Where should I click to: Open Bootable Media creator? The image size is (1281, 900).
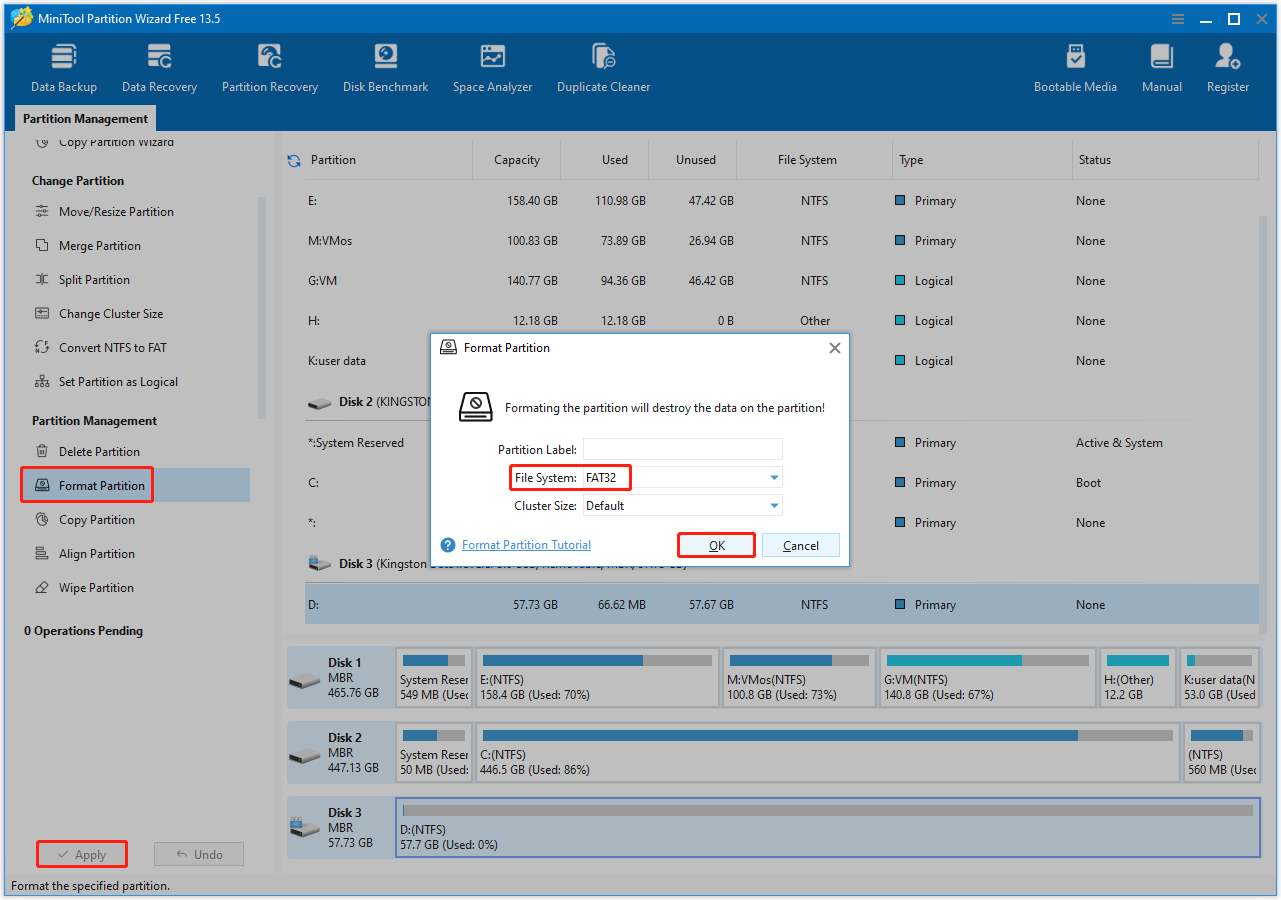pyautogui.click(x=1075, y=66)
